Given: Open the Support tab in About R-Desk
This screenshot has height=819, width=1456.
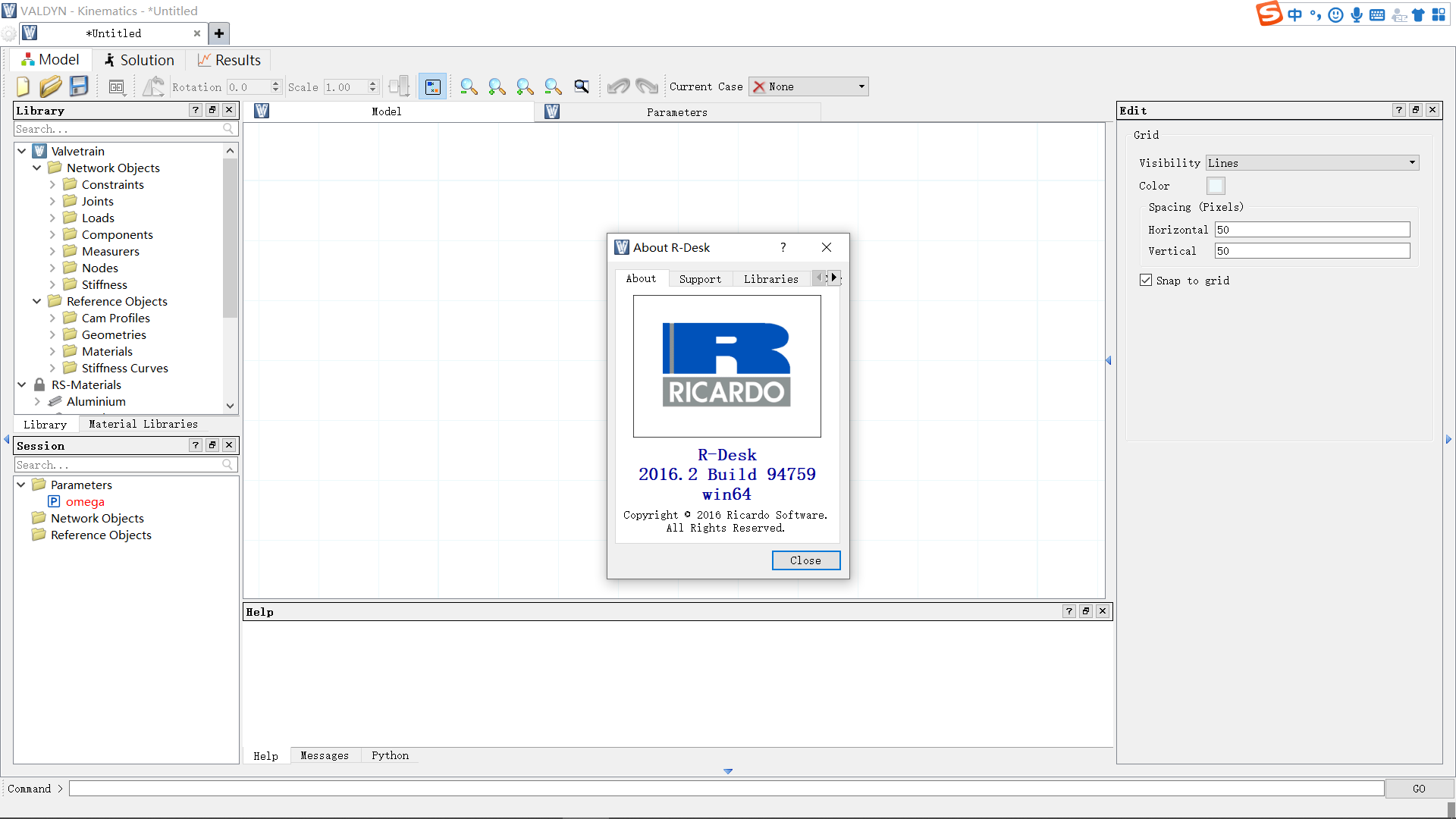Looking at the screenshot, I should pyautogui.click(x=700, y=279).
